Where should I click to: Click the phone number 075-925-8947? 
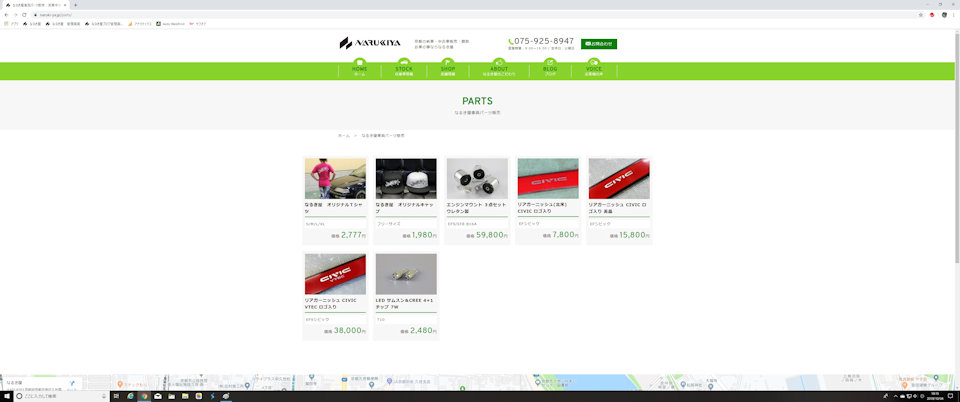(x=544, y=41)
